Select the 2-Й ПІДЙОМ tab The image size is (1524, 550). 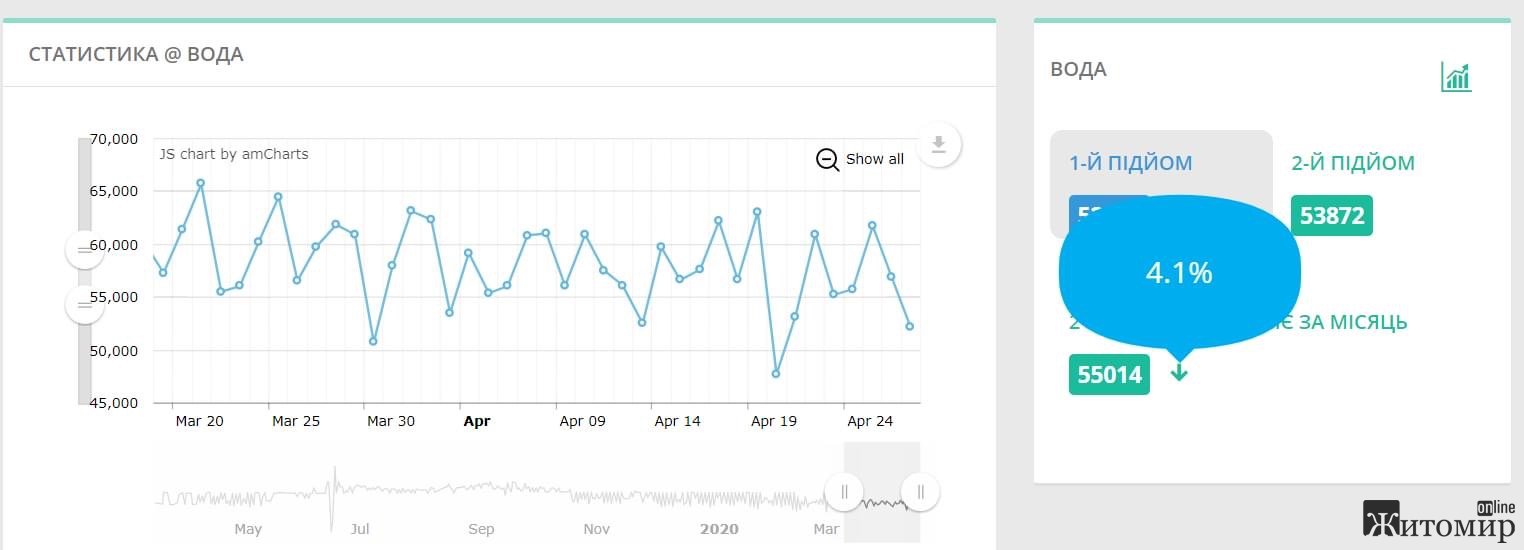(x=1353, y=163)
